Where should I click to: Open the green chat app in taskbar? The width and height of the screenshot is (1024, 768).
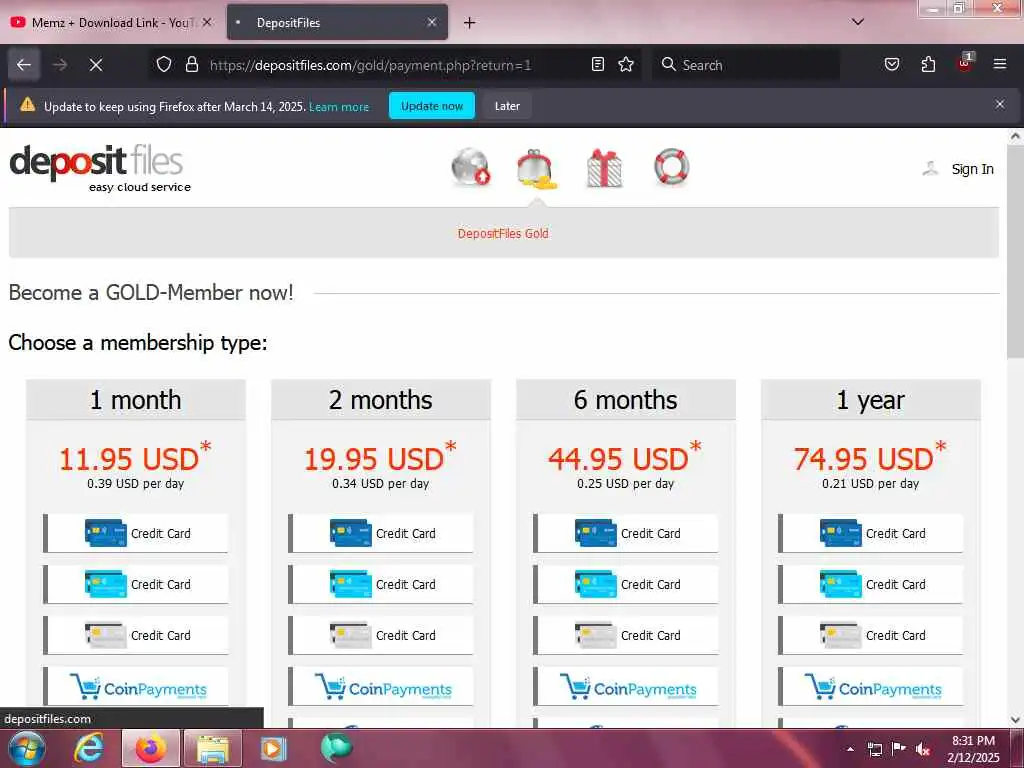click(x=336, y=748)
